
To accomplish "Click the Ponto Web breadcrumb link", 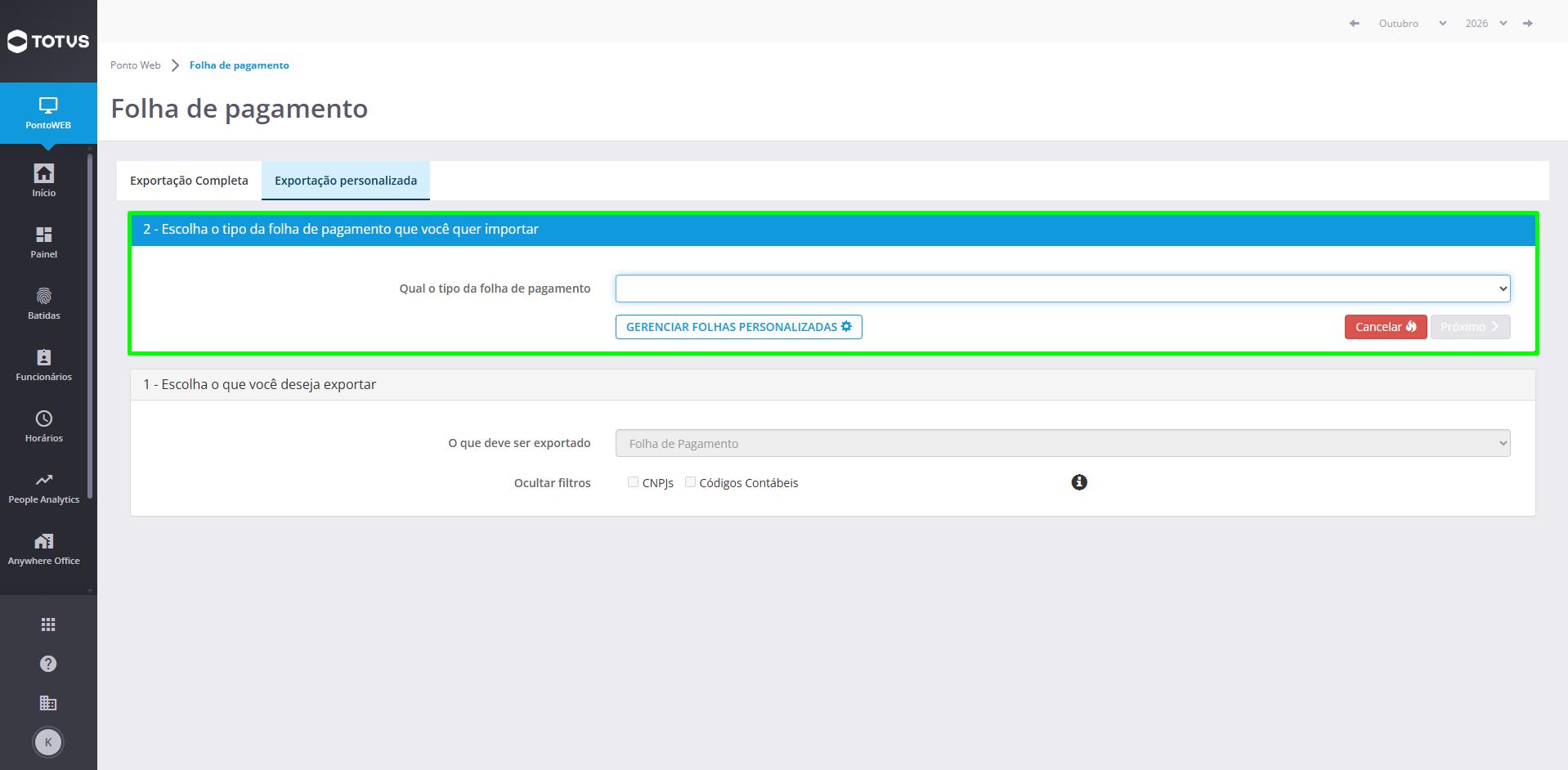I will point(136,65).
